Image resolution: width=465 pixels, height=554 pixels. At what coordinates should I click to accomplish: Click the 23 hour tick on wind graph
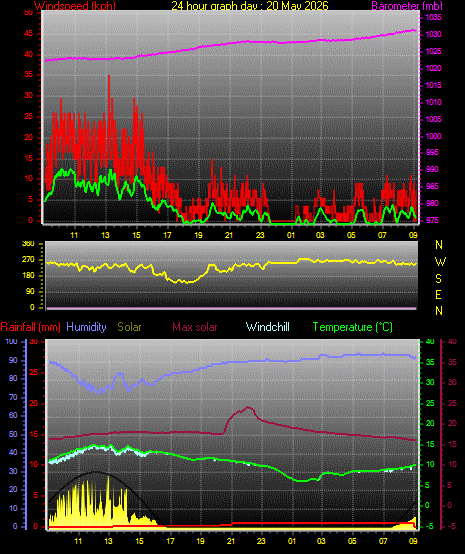[x=260, y=235]
